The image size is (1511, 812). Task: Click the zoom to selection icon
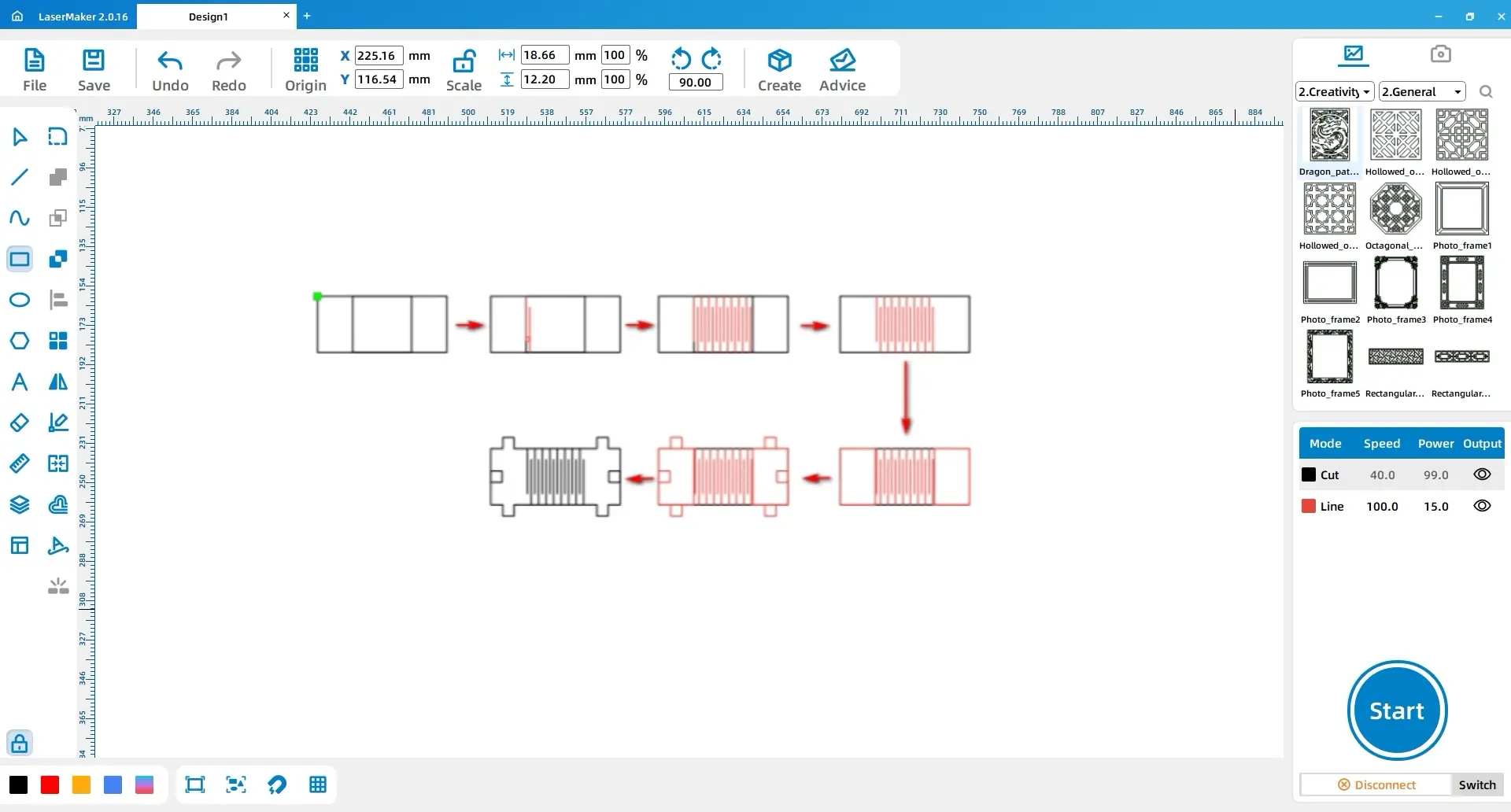(x=236, y=784)
